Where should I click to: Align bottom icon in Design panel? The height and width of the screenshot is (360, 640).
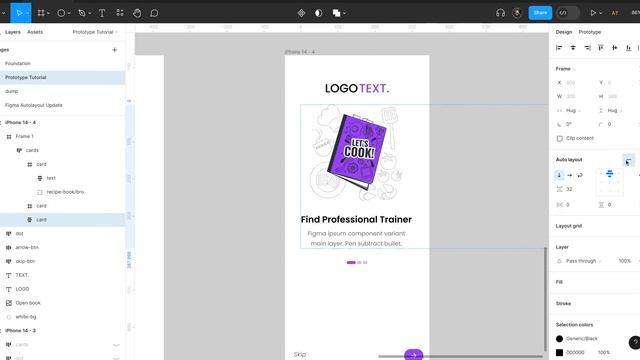629,48
